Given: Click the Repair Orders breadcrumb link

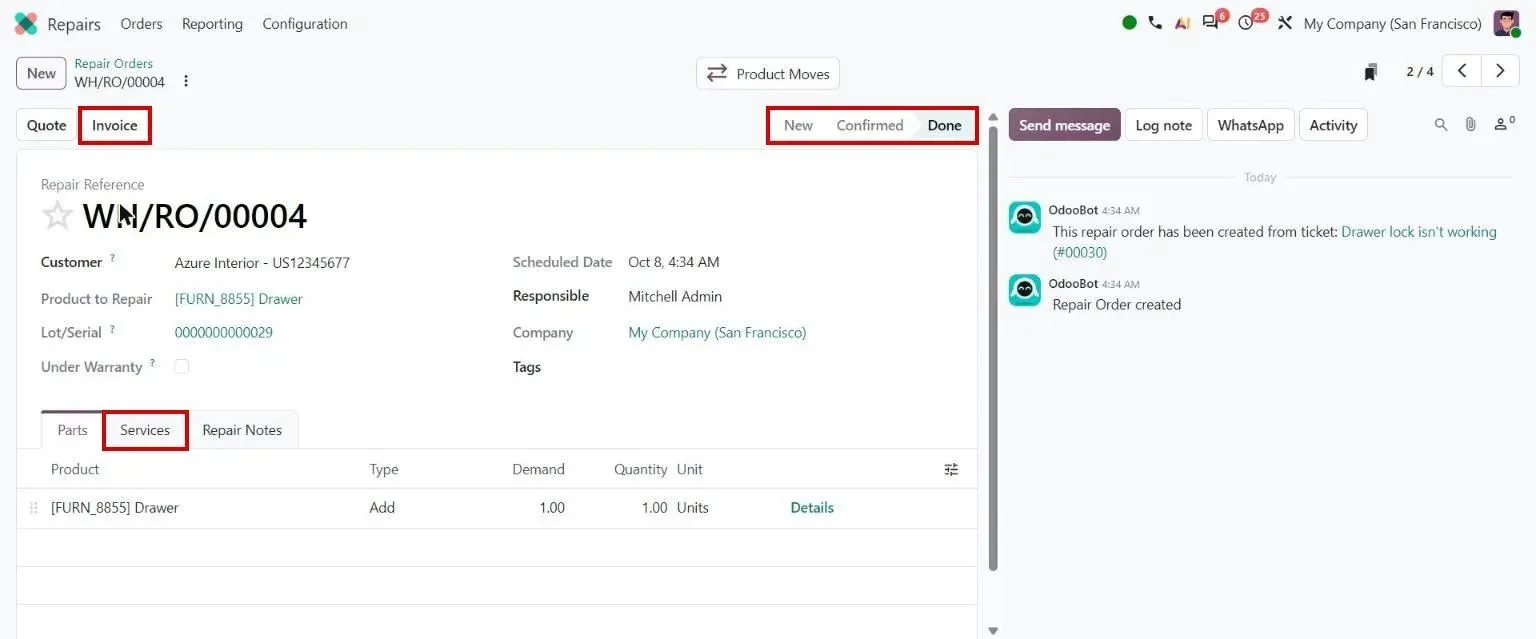Looking at the screenshot, I should [114, 63].
